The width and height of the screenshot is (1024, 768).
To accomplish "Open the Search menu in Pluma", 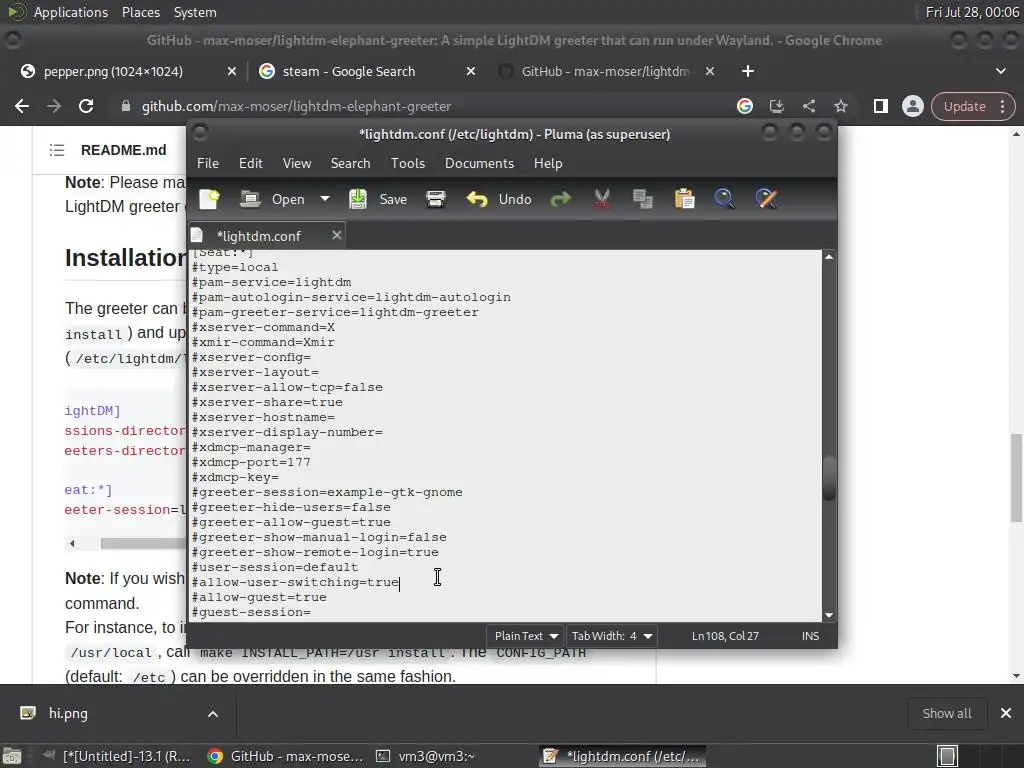I will tap(350, 163).
